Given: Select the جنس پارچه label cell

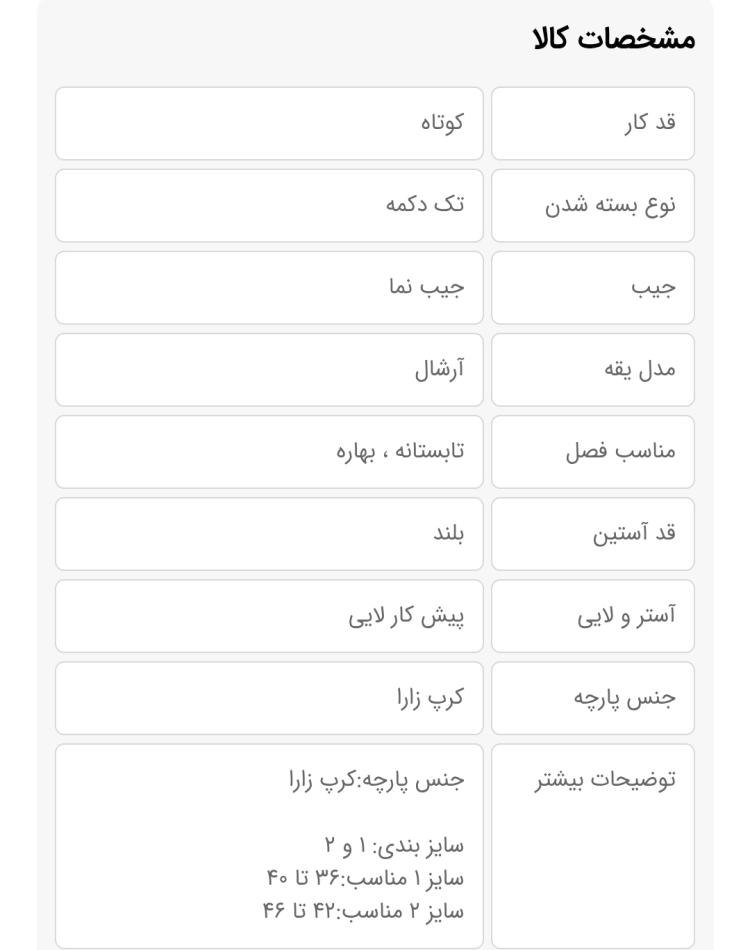Looking at the screenshot, I should tap(592, 698).
